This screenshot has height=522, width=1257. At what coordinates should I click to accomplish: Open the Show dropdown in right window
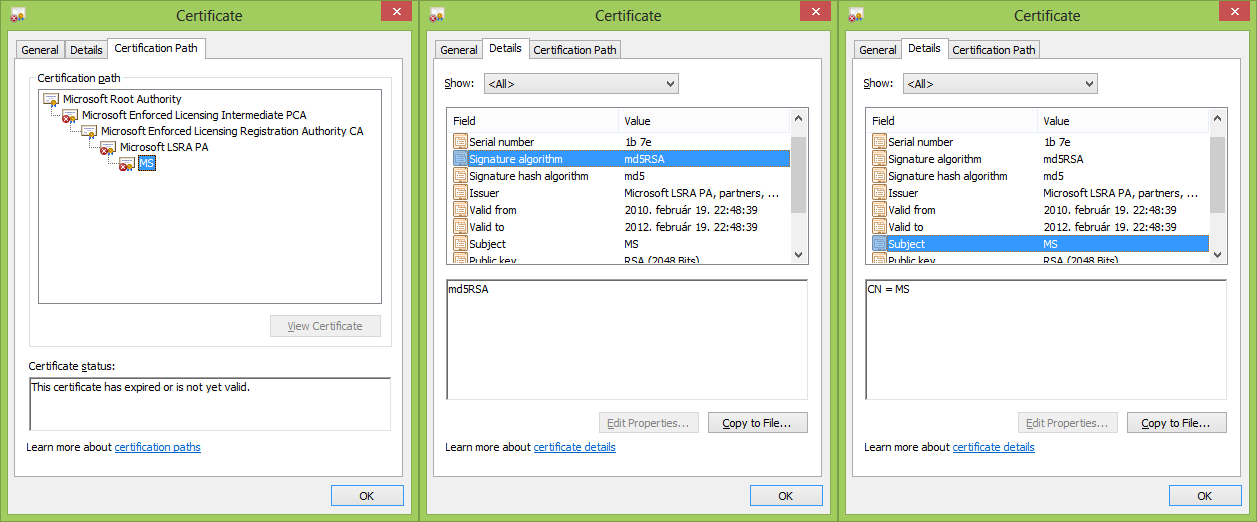[1000, 84]
